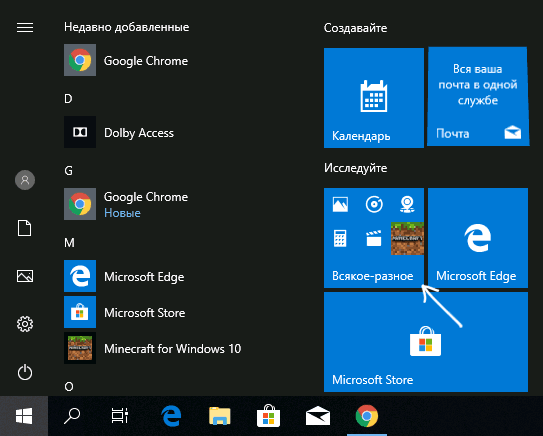Click the Создавайте group title
543x436 pixels.
point(356,28)
